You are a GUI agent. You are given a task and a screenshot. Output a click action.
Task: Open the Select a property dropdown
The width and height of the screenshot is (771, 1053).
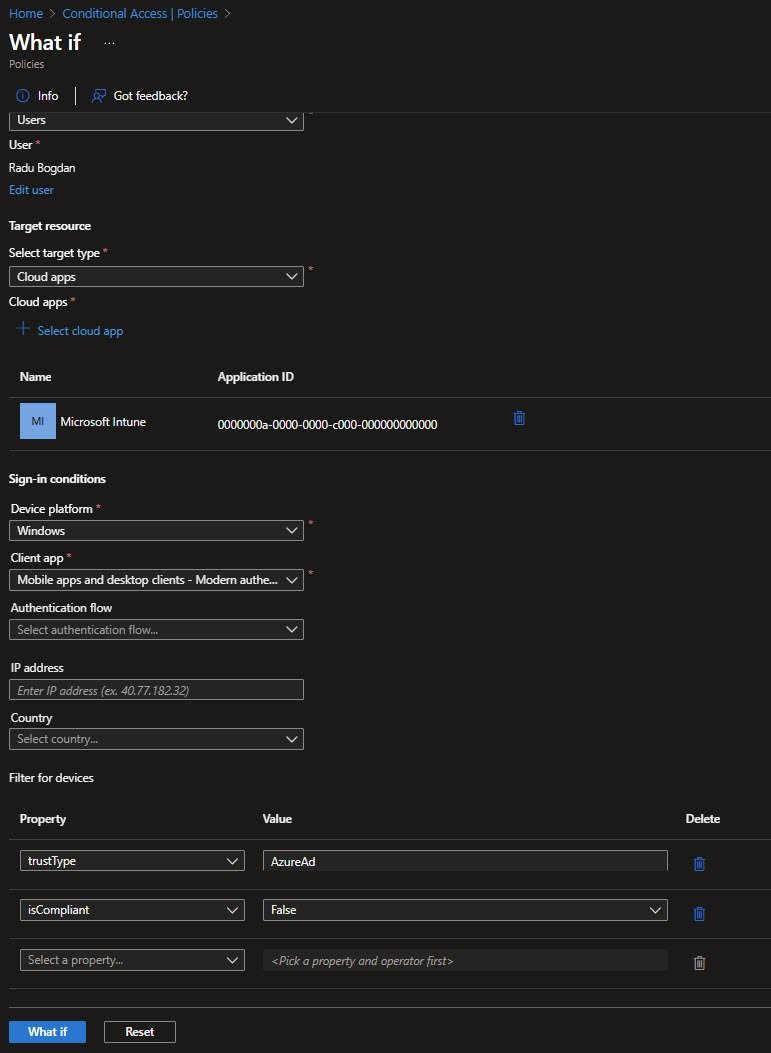click(x=132, y=960)
